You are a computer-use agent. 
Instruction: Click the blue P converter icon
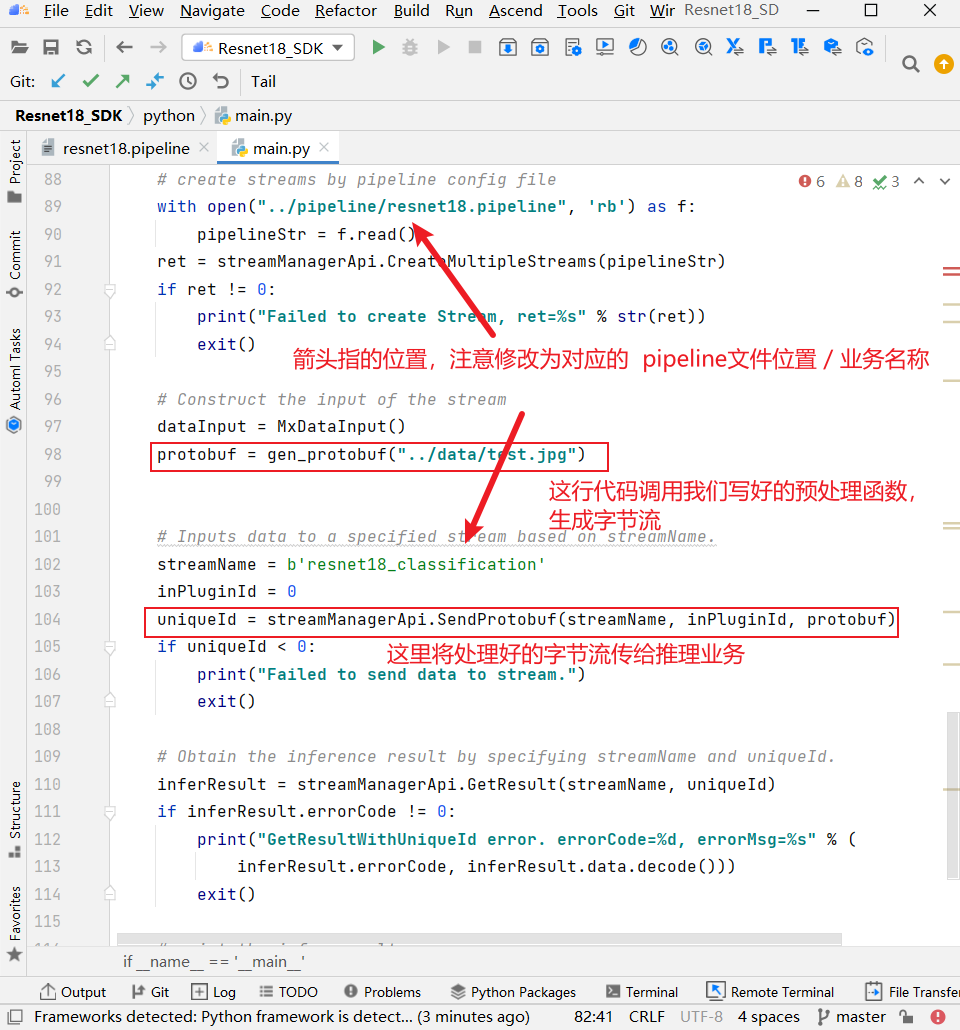click(767, 47)
